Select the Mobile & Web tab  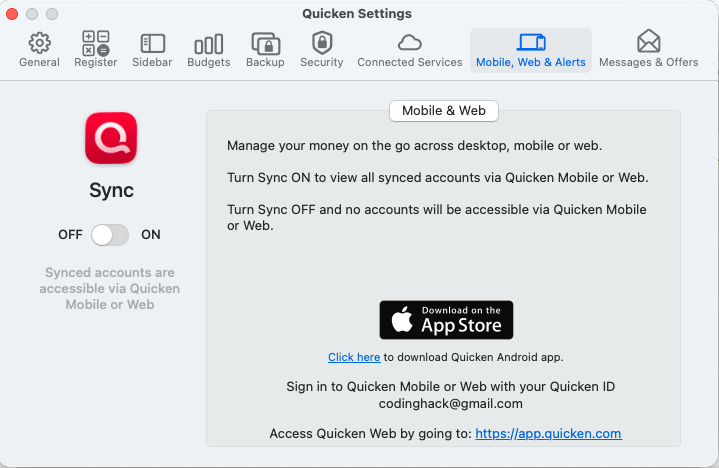tap(443, 111)
